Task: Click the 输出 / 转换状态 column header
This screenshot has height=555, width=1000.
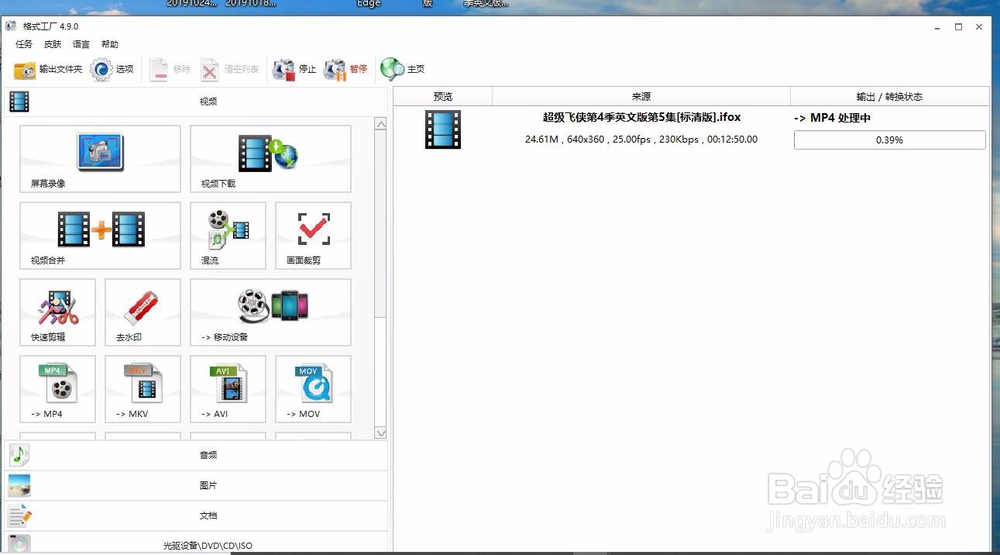Action: click(890, 96)
